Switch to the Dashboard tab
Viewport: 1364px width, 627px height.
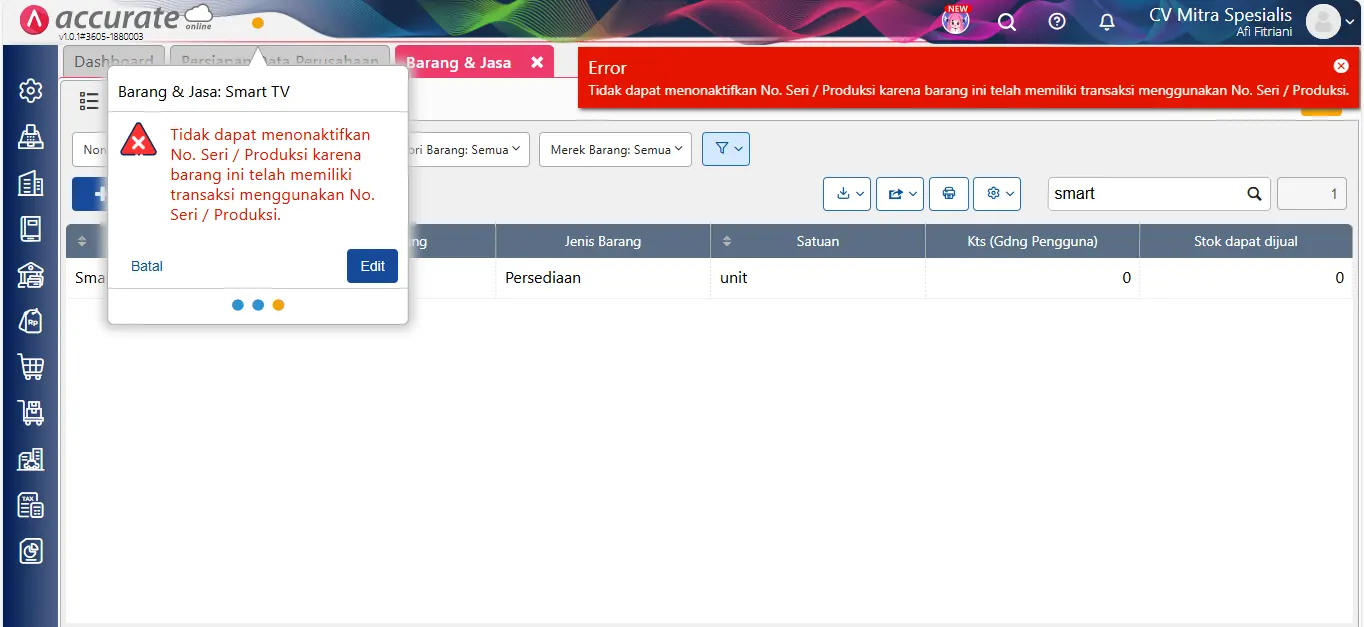pyautogui.click(x=114, y=61)
